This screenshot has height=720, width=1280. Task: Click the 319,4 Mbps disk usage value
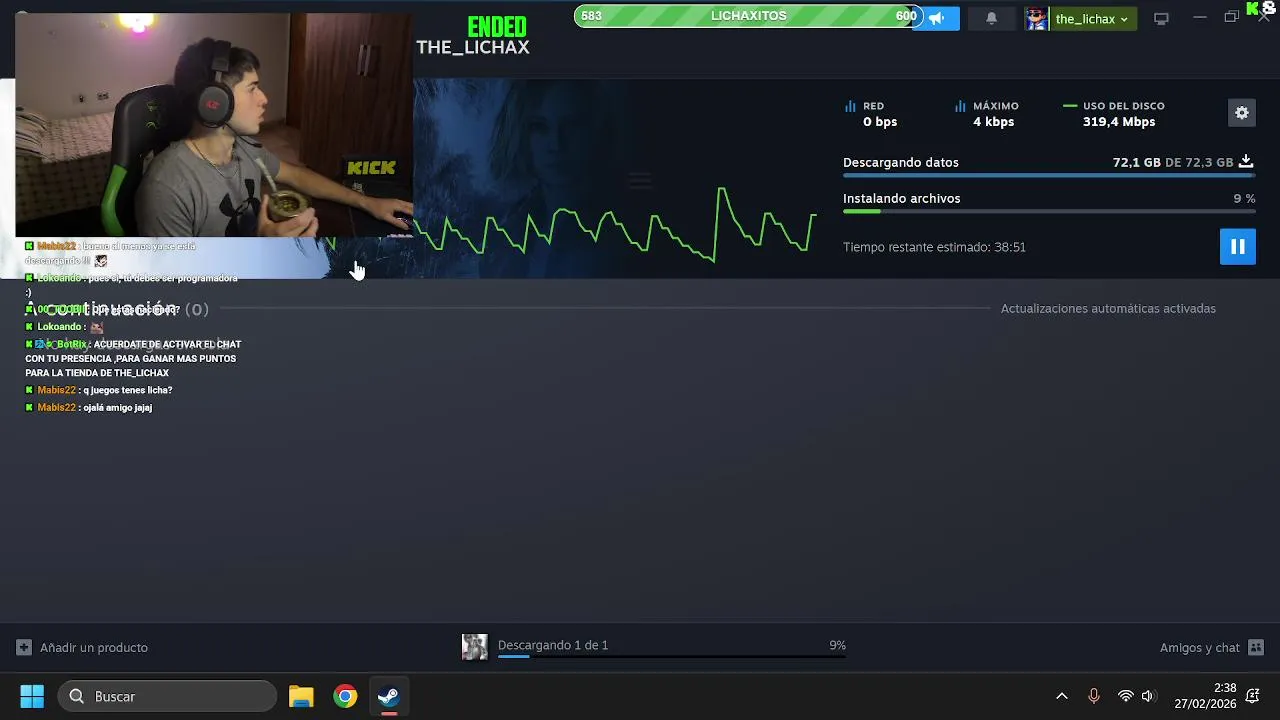(x=1119, y=122)
